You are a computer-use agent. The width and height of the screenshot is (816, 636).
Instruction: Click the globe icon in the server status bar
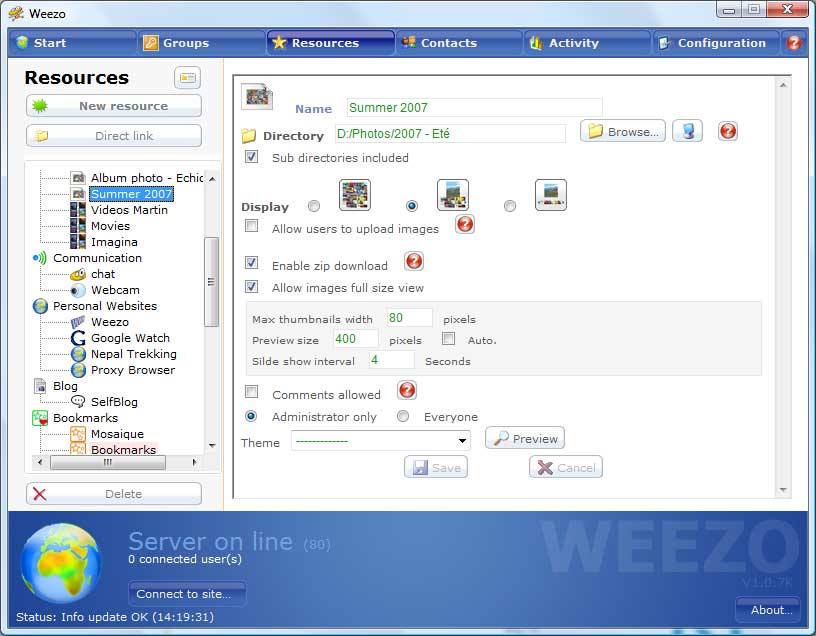pos(61,564)
